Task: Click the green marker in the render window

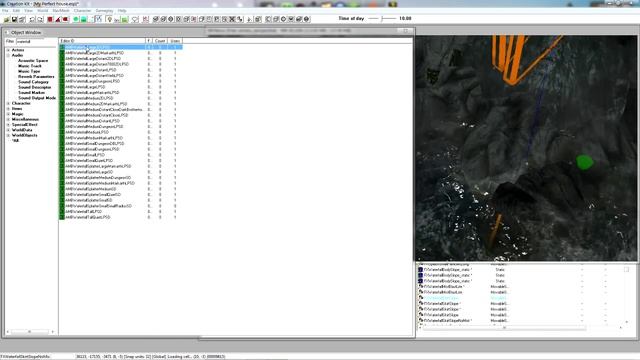Action: [x=584, y=162]
